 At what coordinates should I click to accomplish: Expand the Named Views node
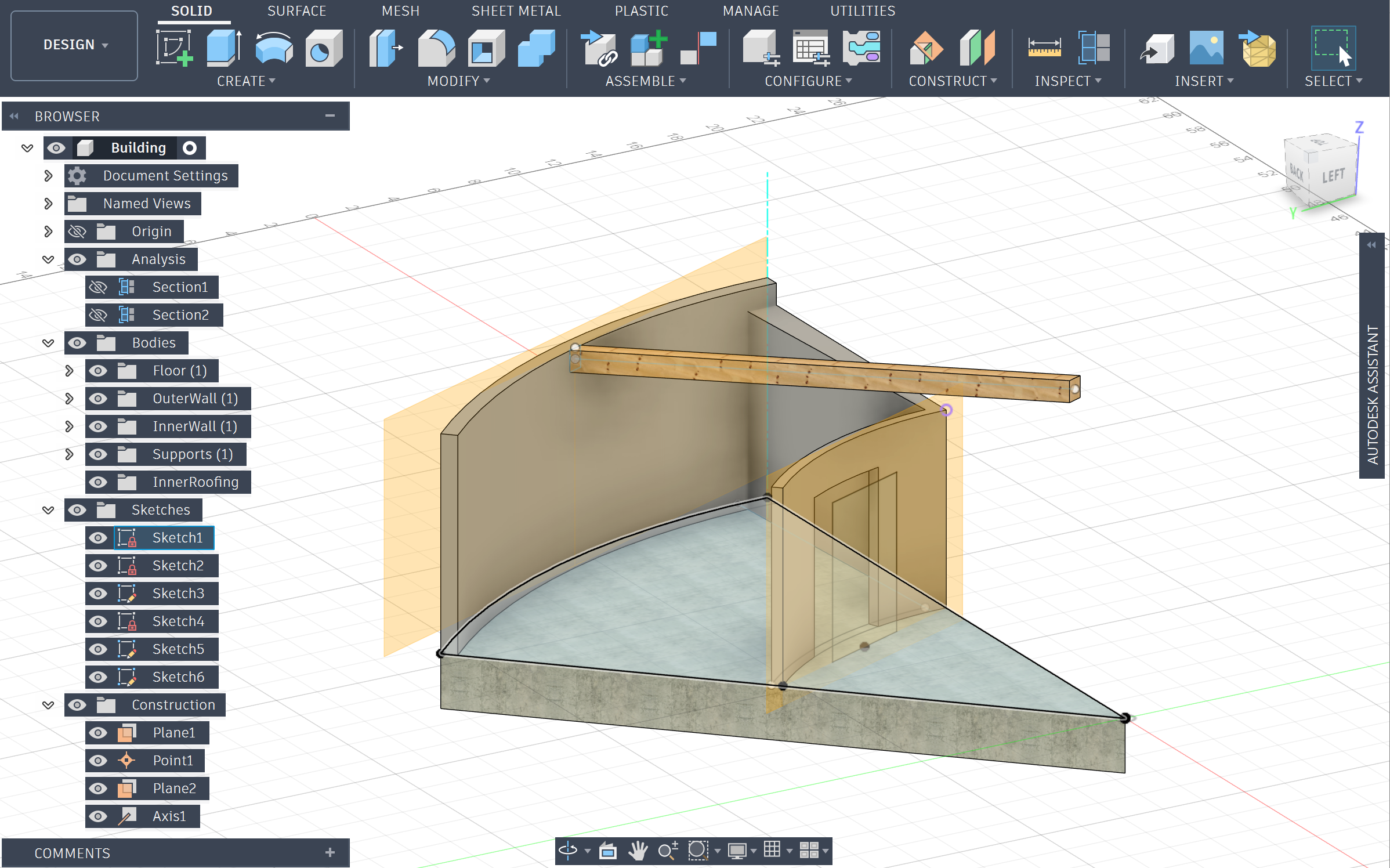[48, 204]
